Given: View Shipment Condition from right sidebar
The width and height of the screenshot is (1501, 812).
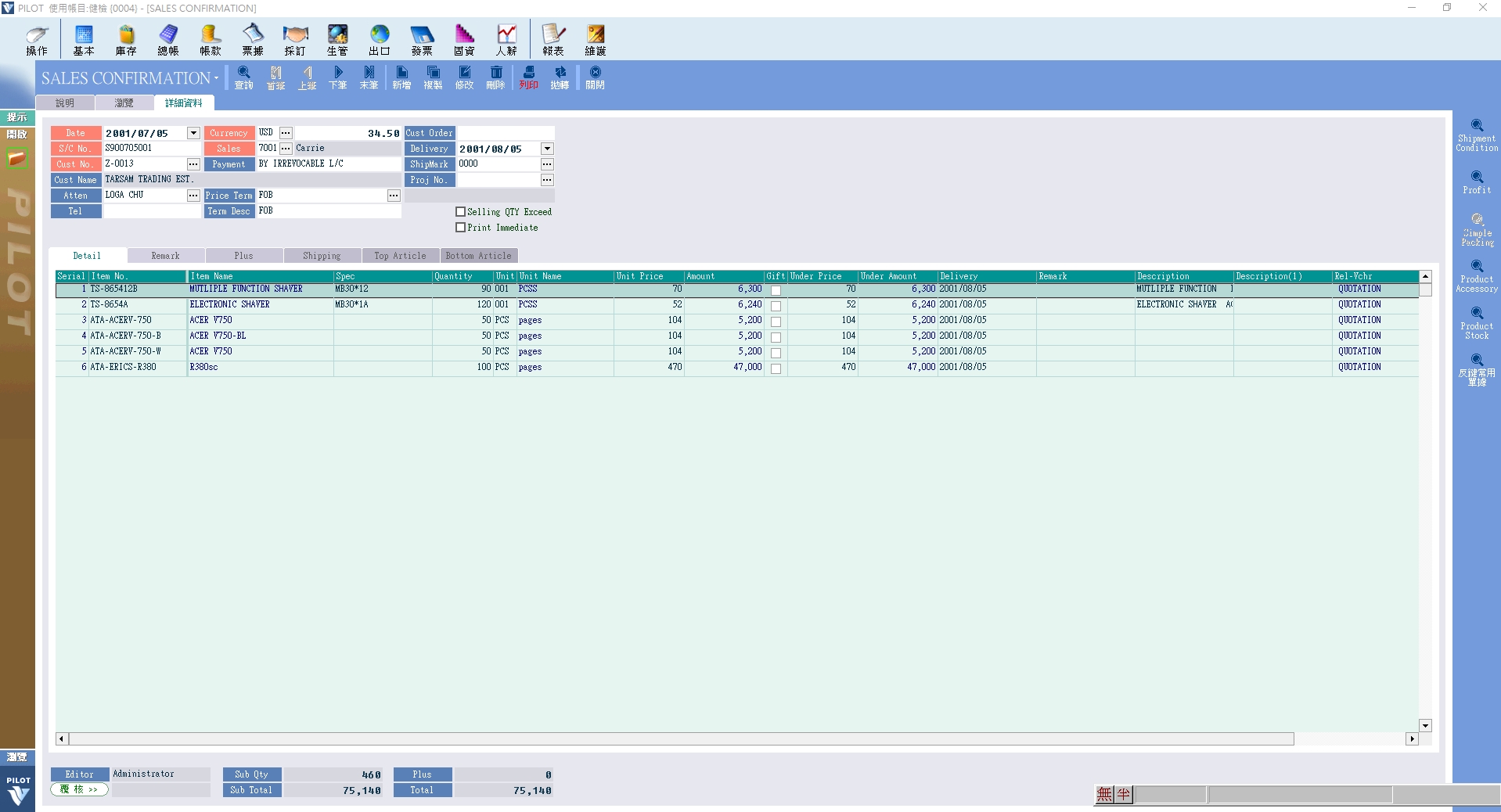Looking at the screenshot, I should pyautogui.click(x=1476, y=135).
